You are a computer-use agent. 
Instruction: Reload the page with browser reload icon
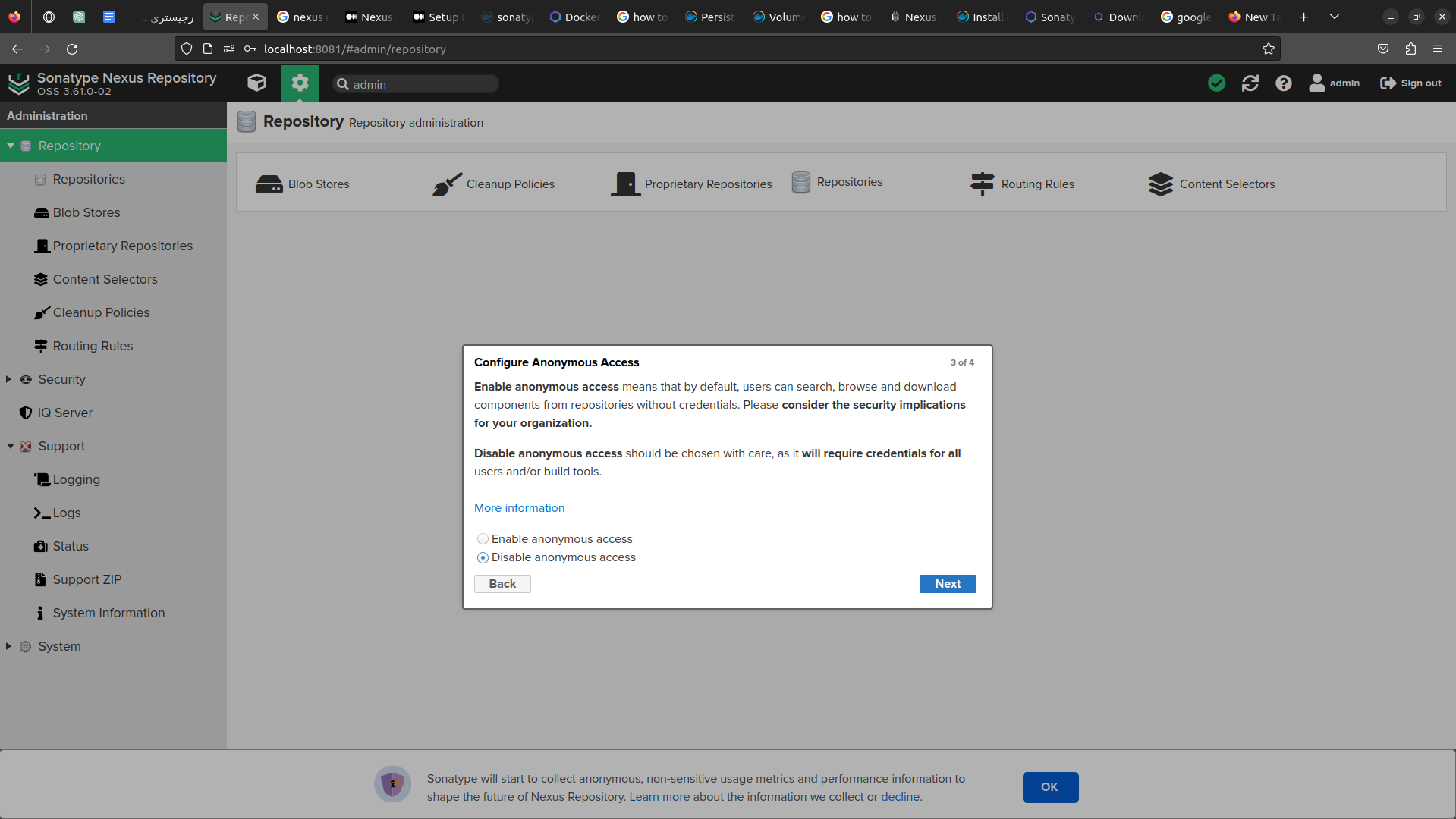click(72, 49)
